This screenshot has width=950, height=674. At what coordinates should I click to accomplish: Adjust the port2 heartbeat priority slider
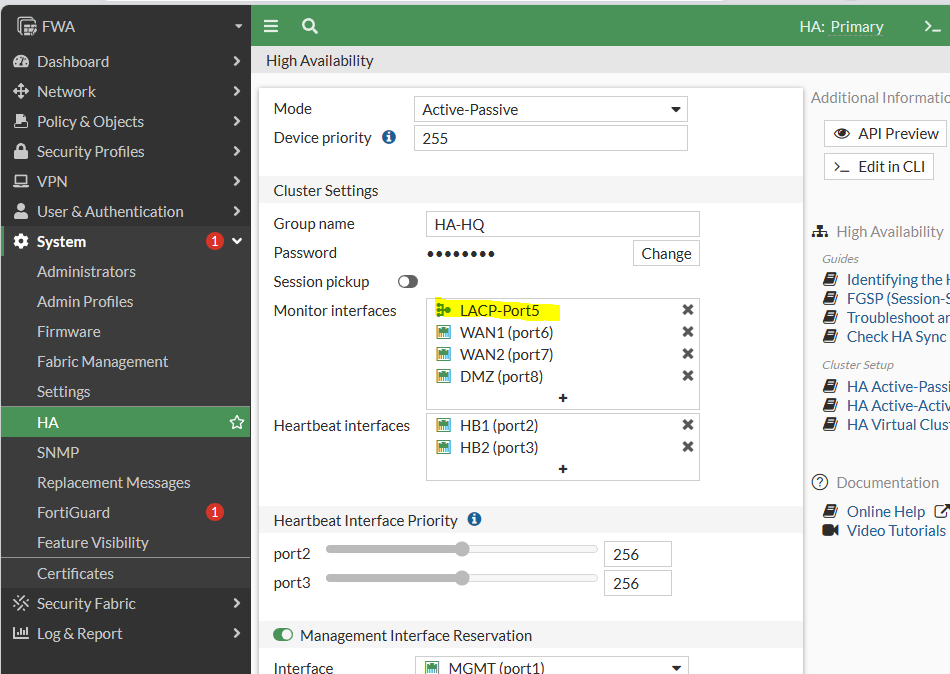[x=462, y=549]
